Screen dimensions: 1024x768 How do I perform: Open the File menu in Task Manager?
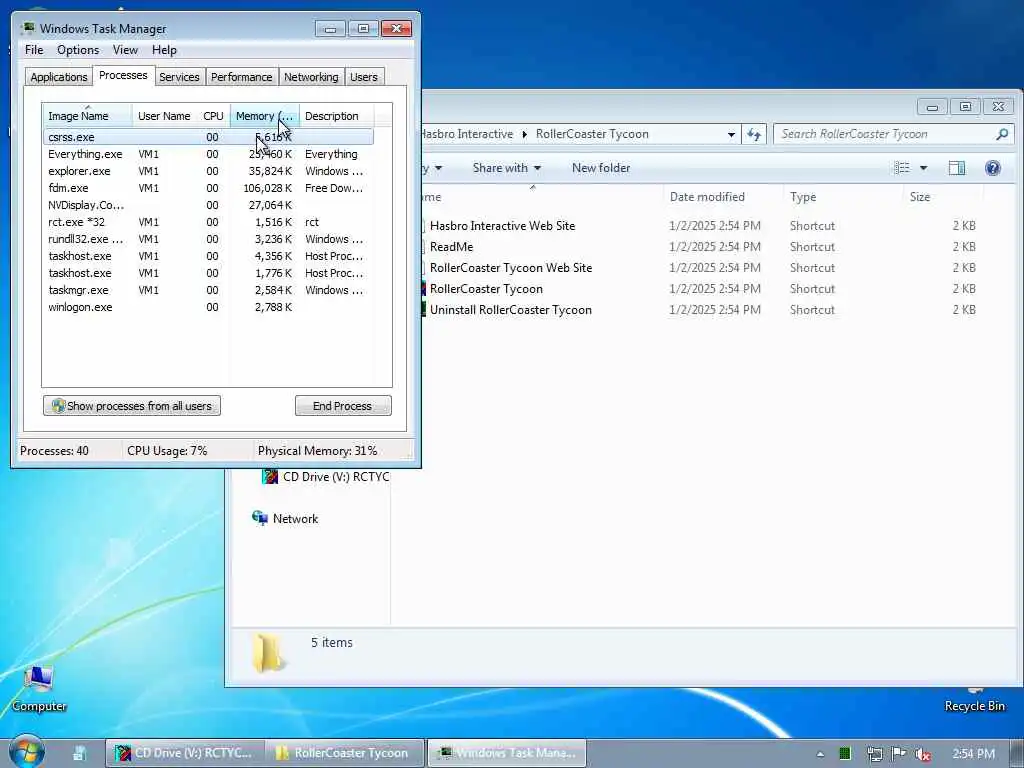click(34, 50)
